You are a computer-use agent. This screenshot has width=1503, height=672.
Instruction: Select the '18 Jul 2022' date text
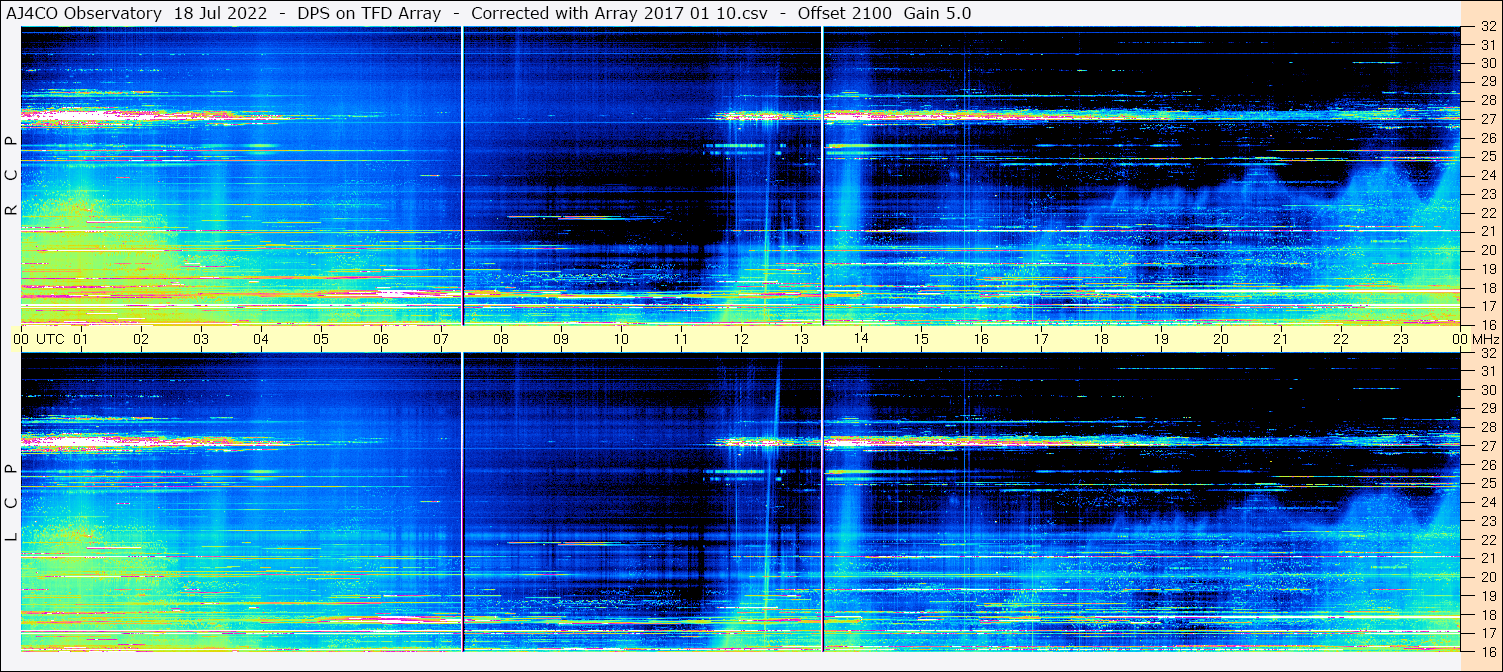(x=220, y=13)
